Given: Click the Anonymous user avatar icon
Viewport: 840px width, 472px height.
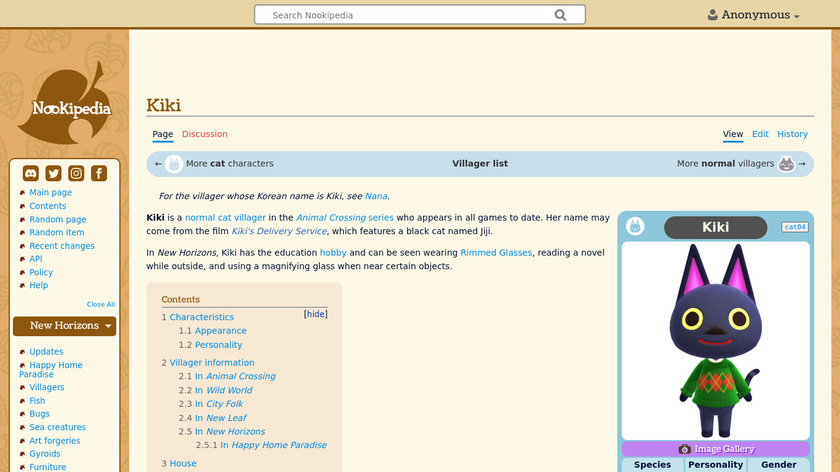Looking at the screenshot, I should 712,14.
